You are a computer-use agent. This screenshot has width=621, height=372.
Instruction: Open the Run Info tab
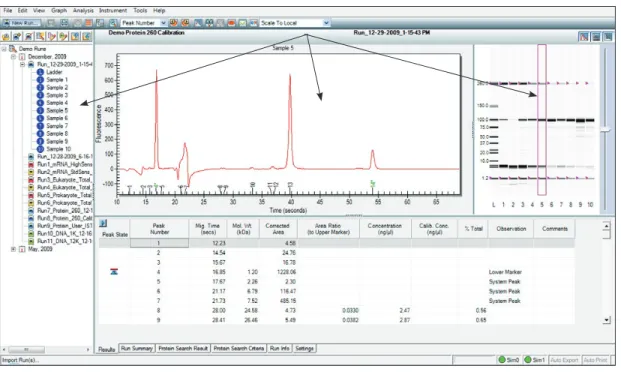coord(280,348)
